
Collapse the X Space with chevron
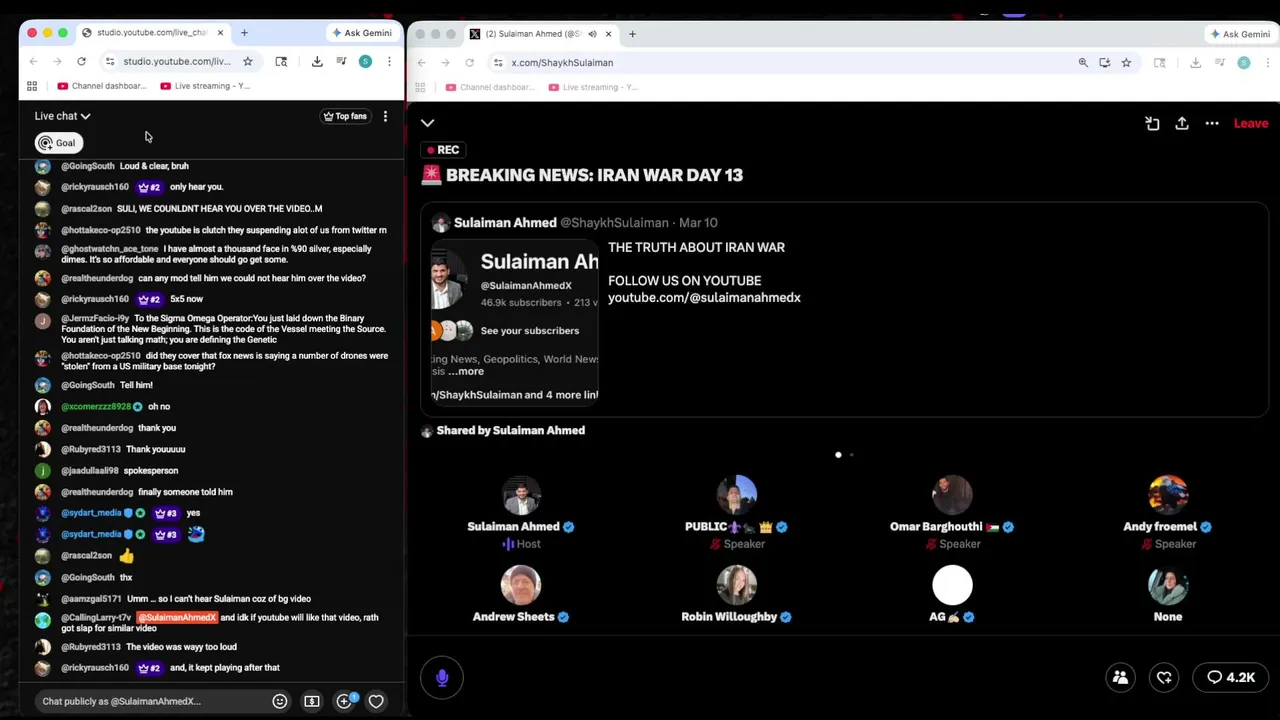pos(427,123)
